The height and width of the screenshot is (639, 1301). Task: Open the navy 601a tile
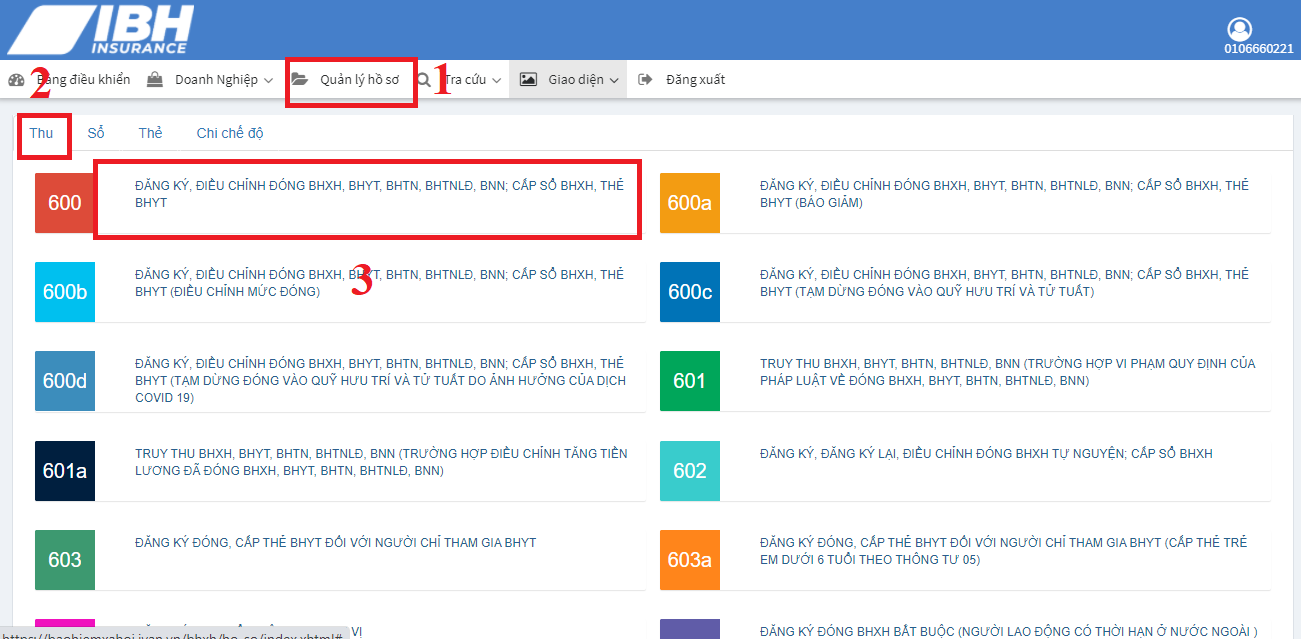tap(65, 471)
